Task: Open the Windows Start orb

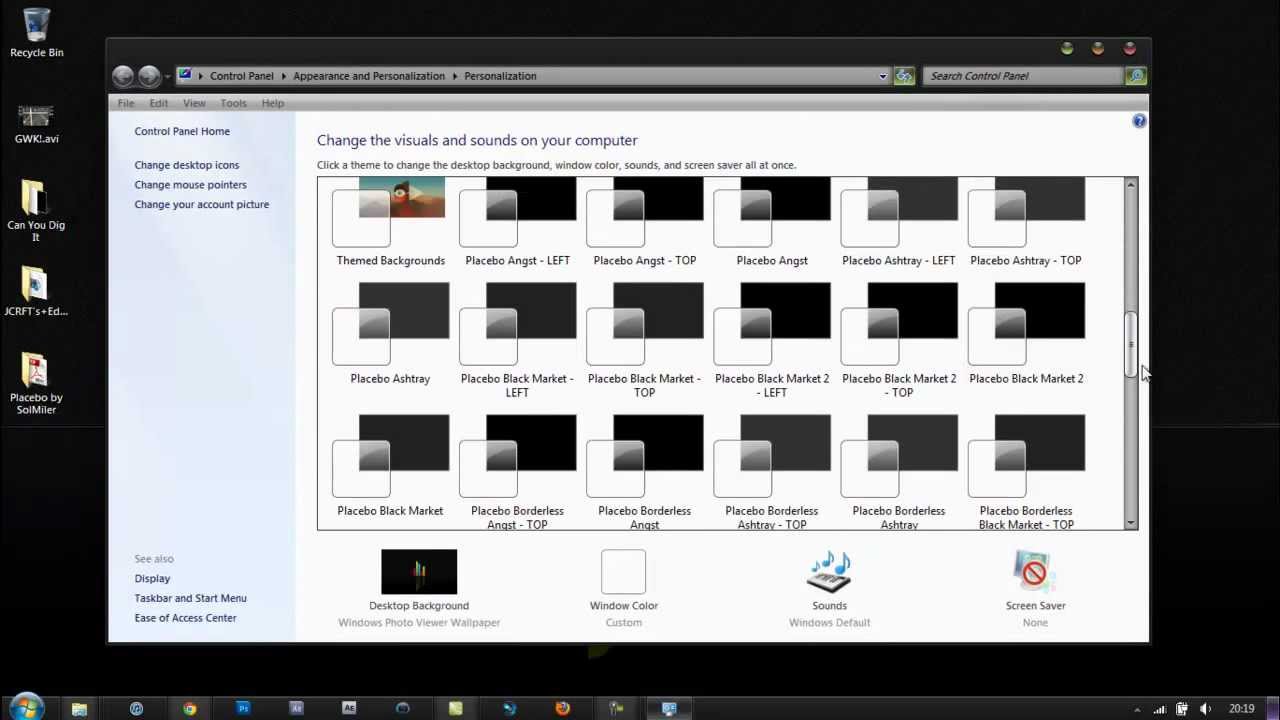Action: coord(26,707)
